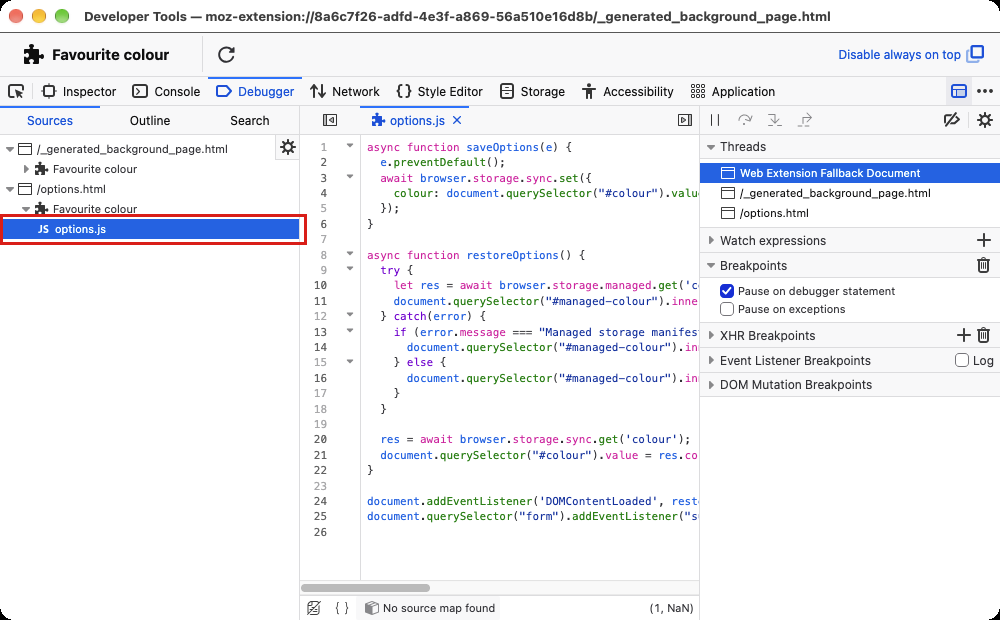The height and width of the screenshot is (620, 1000).
Task: Close the options.js editor tab
Action: point(457,120)
